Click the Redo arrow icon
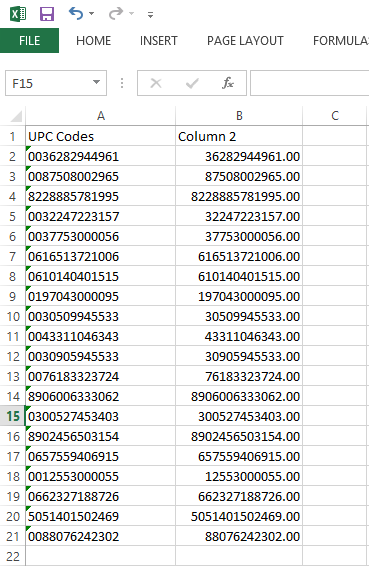This screenshot has width=369, height=566. tap(116, 14)
